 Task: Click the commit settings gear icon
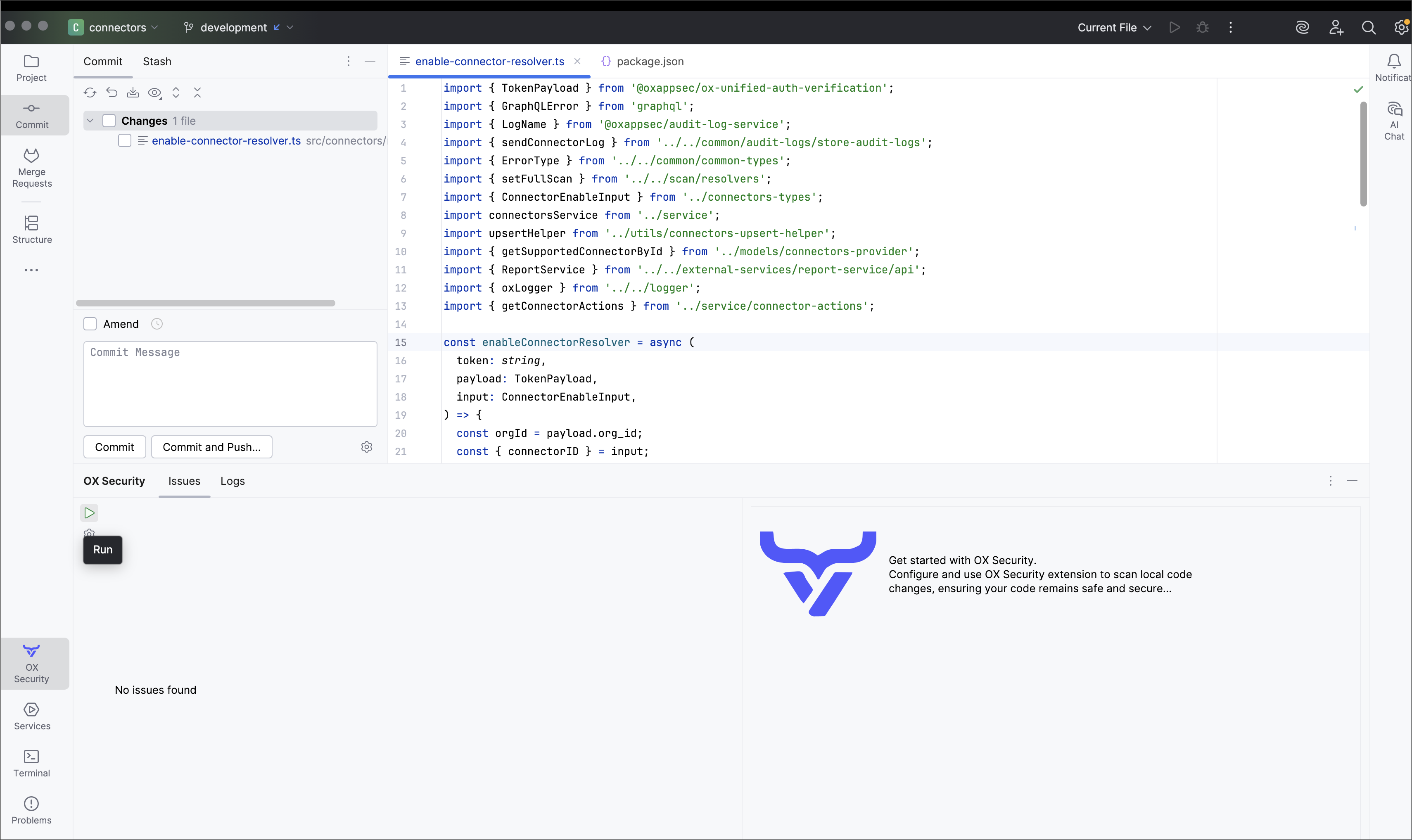(367, 447)
